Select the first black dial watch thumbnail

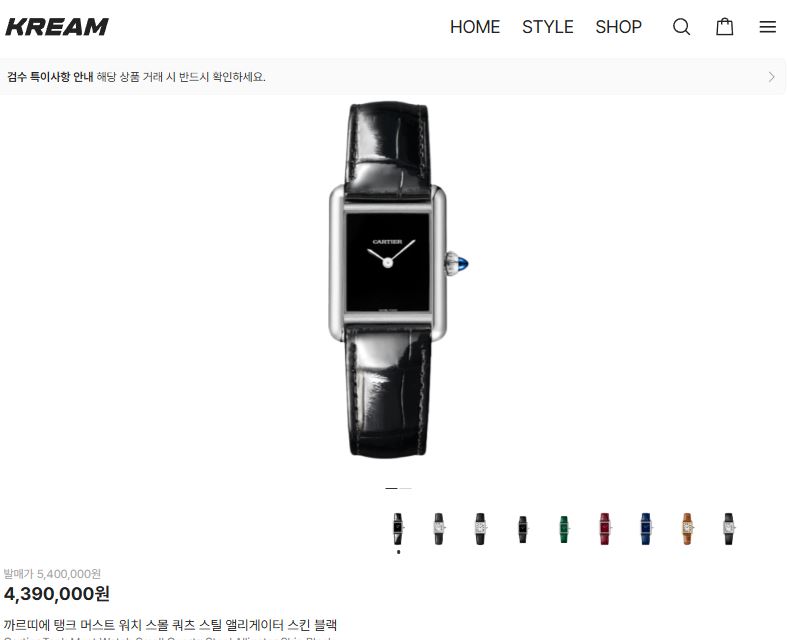(x=398, y=529)
